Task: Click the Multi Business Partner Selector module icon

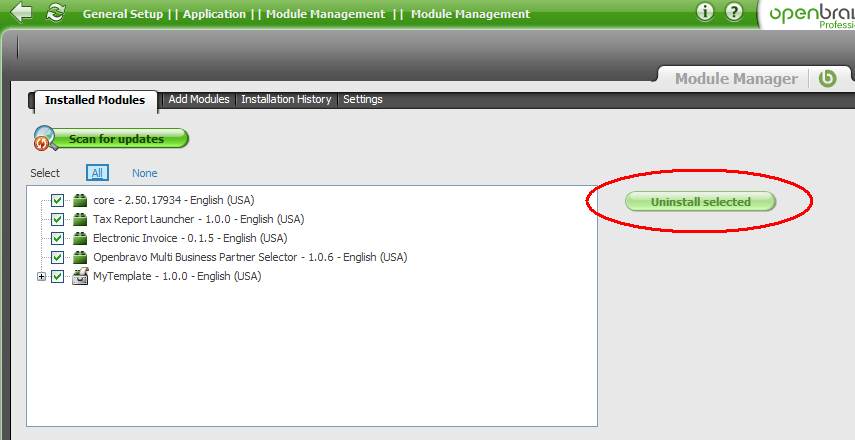Action: point(80,257)
